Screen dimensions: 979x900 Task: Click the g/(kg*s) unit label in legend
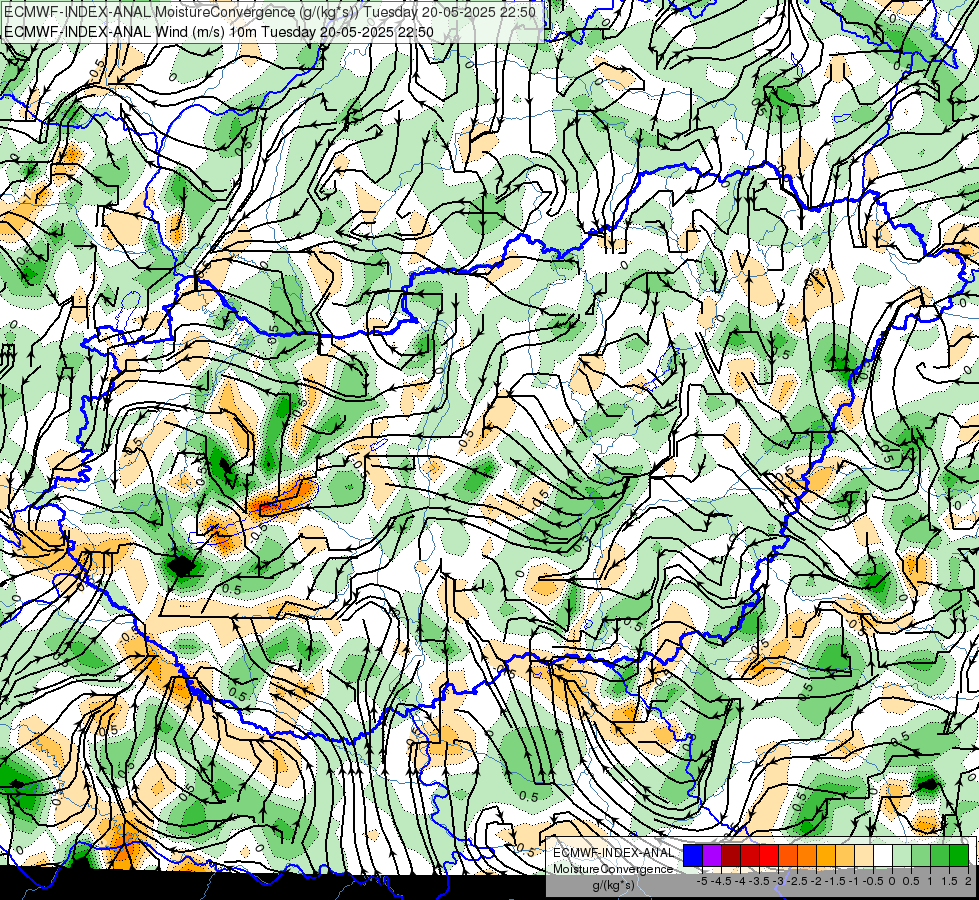[613, 885]
